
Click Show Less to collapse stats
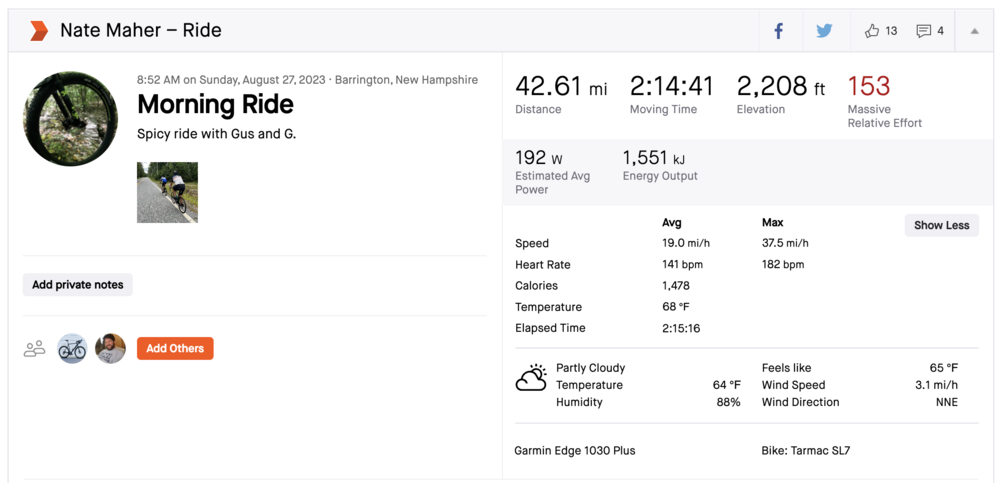click(941, 225)
